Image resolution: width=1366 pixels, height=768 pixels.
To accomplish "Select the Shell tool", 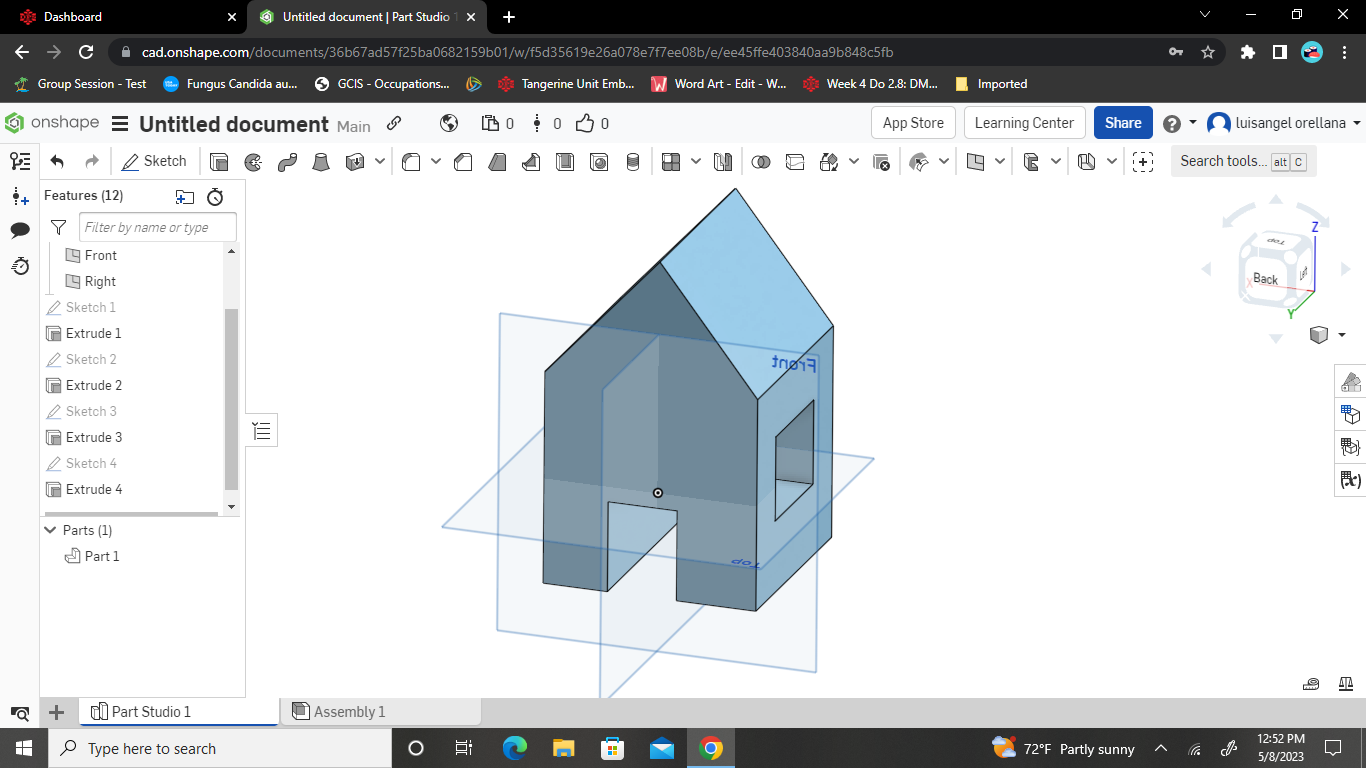I will (x=565, y=161).
